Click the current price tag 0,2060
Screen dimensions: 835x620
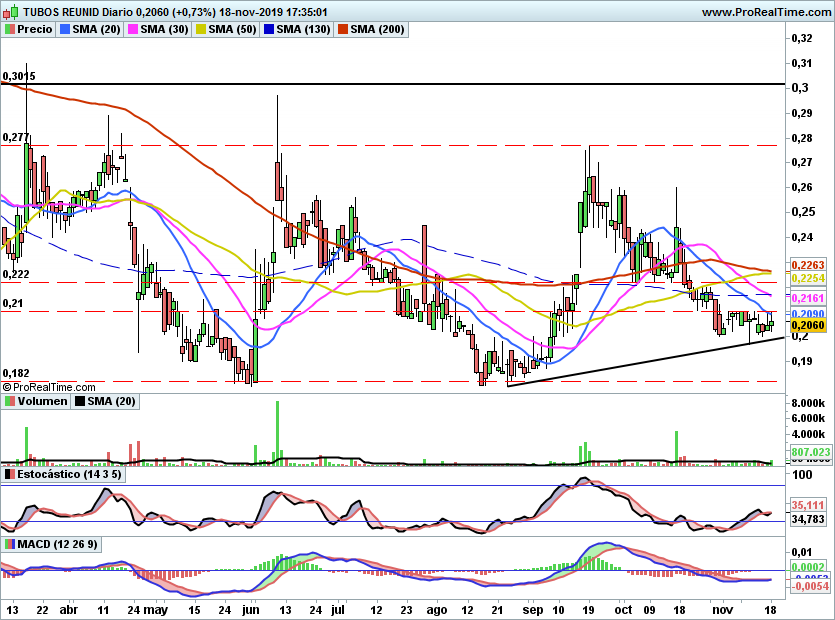tap(806, 325)
